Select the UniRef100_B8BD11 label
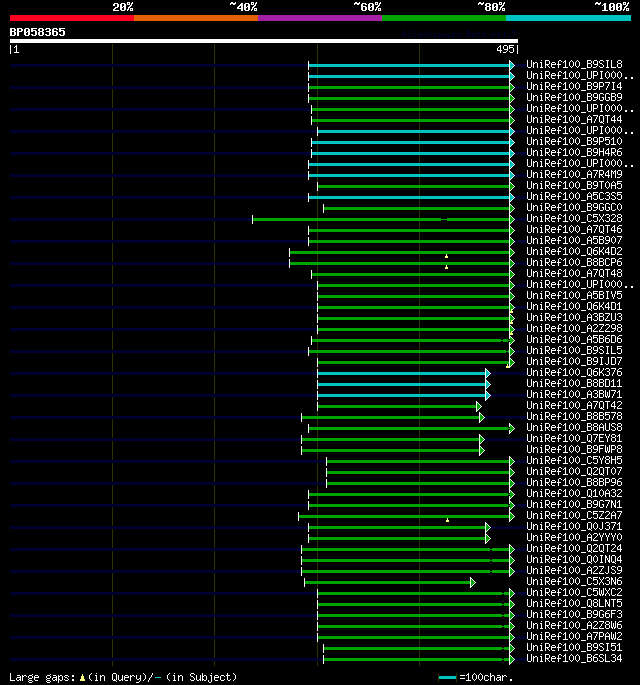Image resolution: width=640 pixels, height=685 pixels. [574, 384]
